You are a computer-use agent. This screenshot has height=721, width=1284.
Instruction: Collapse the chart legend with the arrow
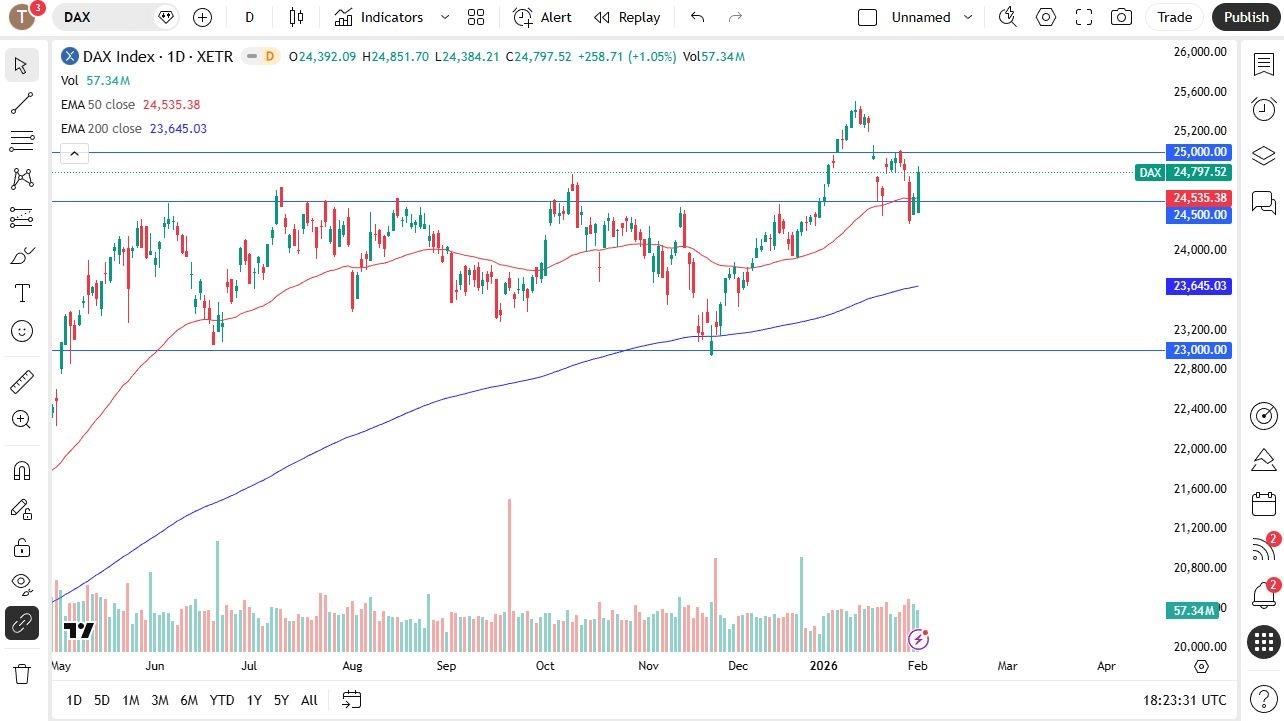(x=74, y=153)
